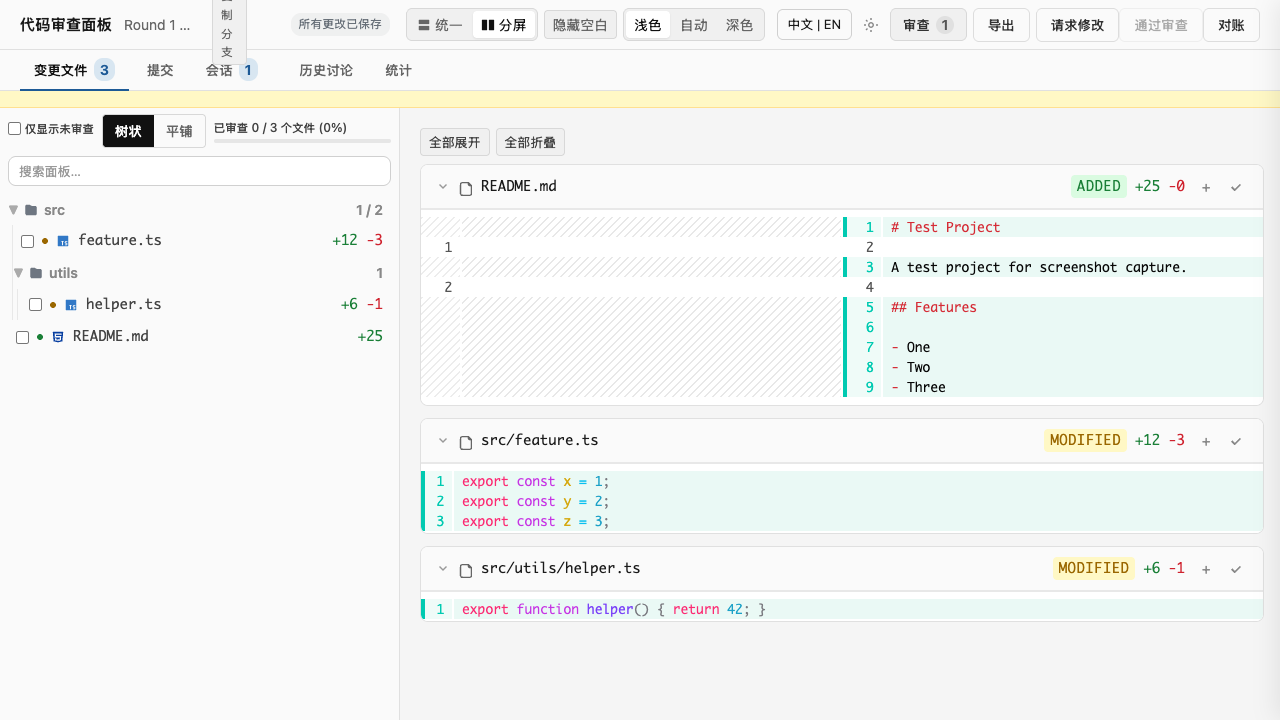Click 全部展开 expand all button
The height and width of the screenshot is (720, 1280).
coord(455,142)
